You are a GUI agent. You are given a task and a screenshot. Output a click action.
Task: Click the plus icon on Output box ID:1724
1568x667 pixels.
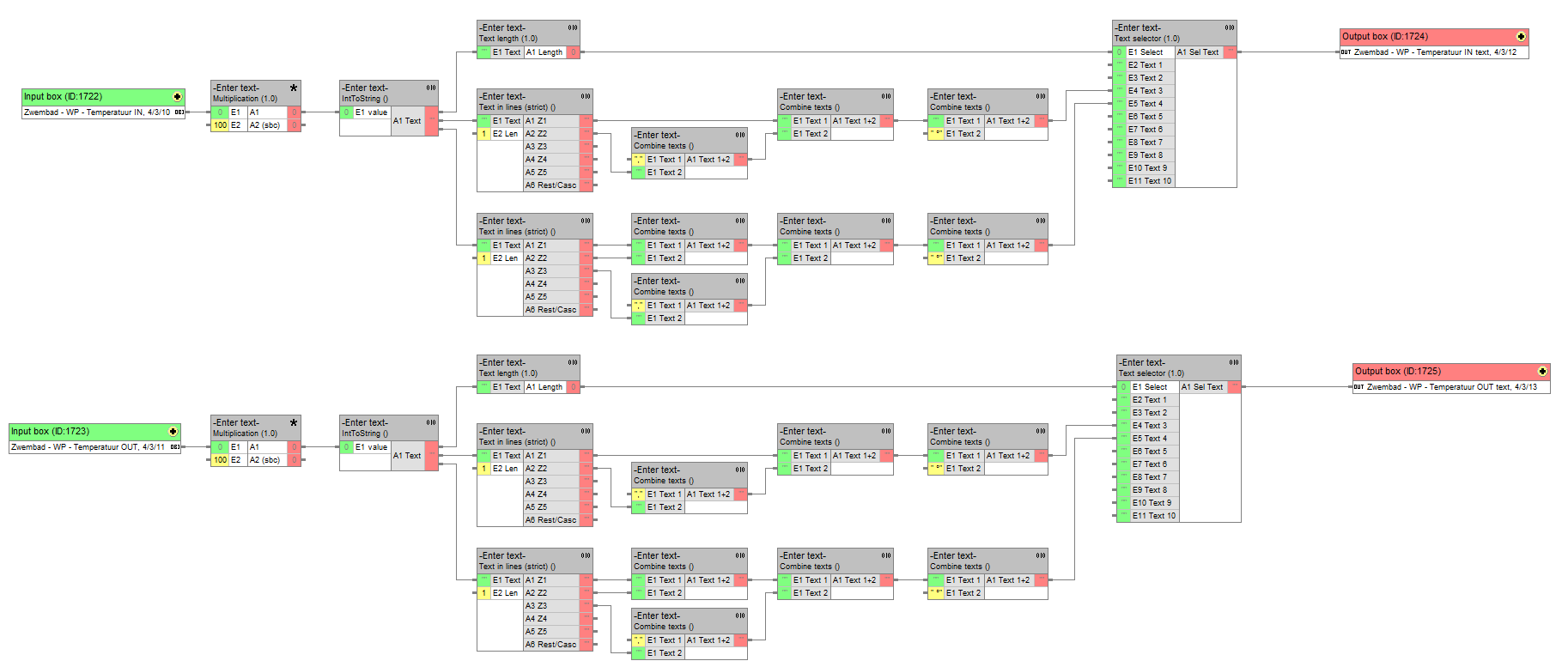[x=1521, y=37]
